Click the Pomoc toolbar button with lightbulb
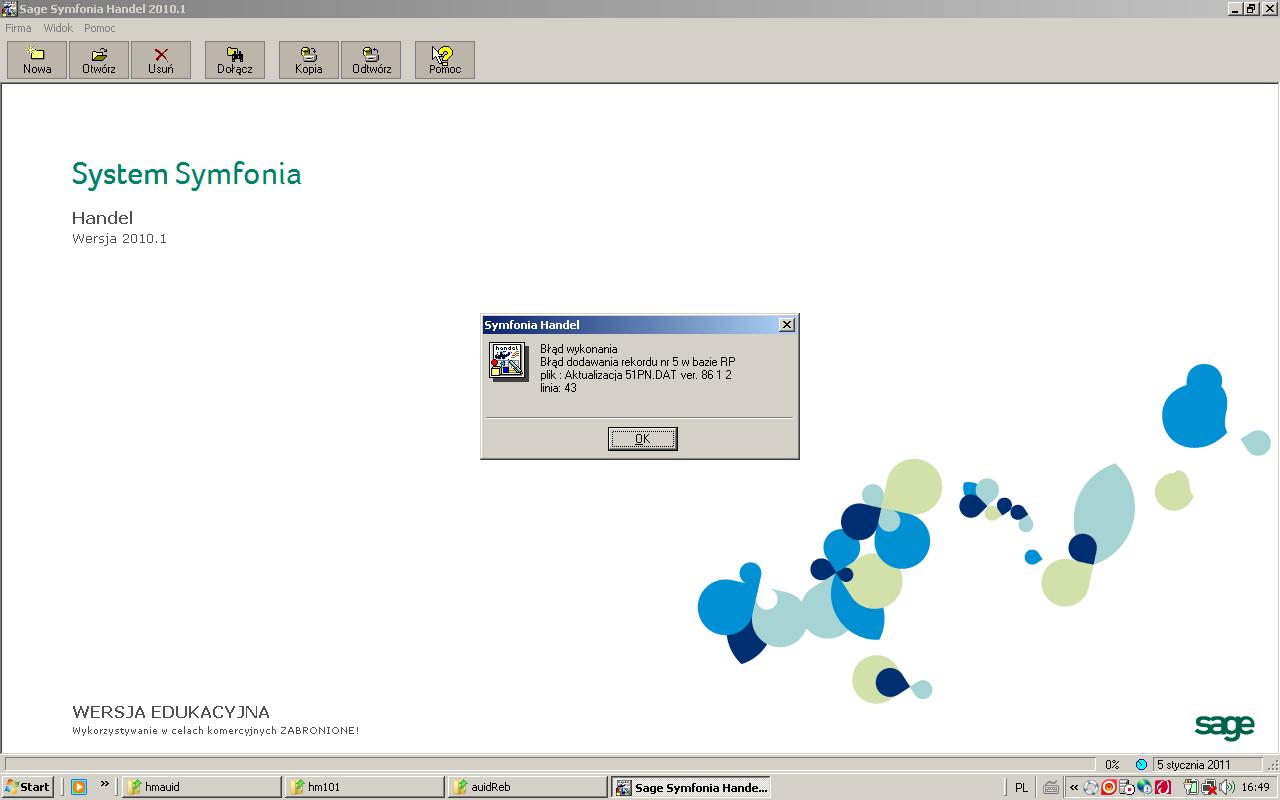Image resolution: width=1280 pixels, height=800 pixels. tap(445, 60)
